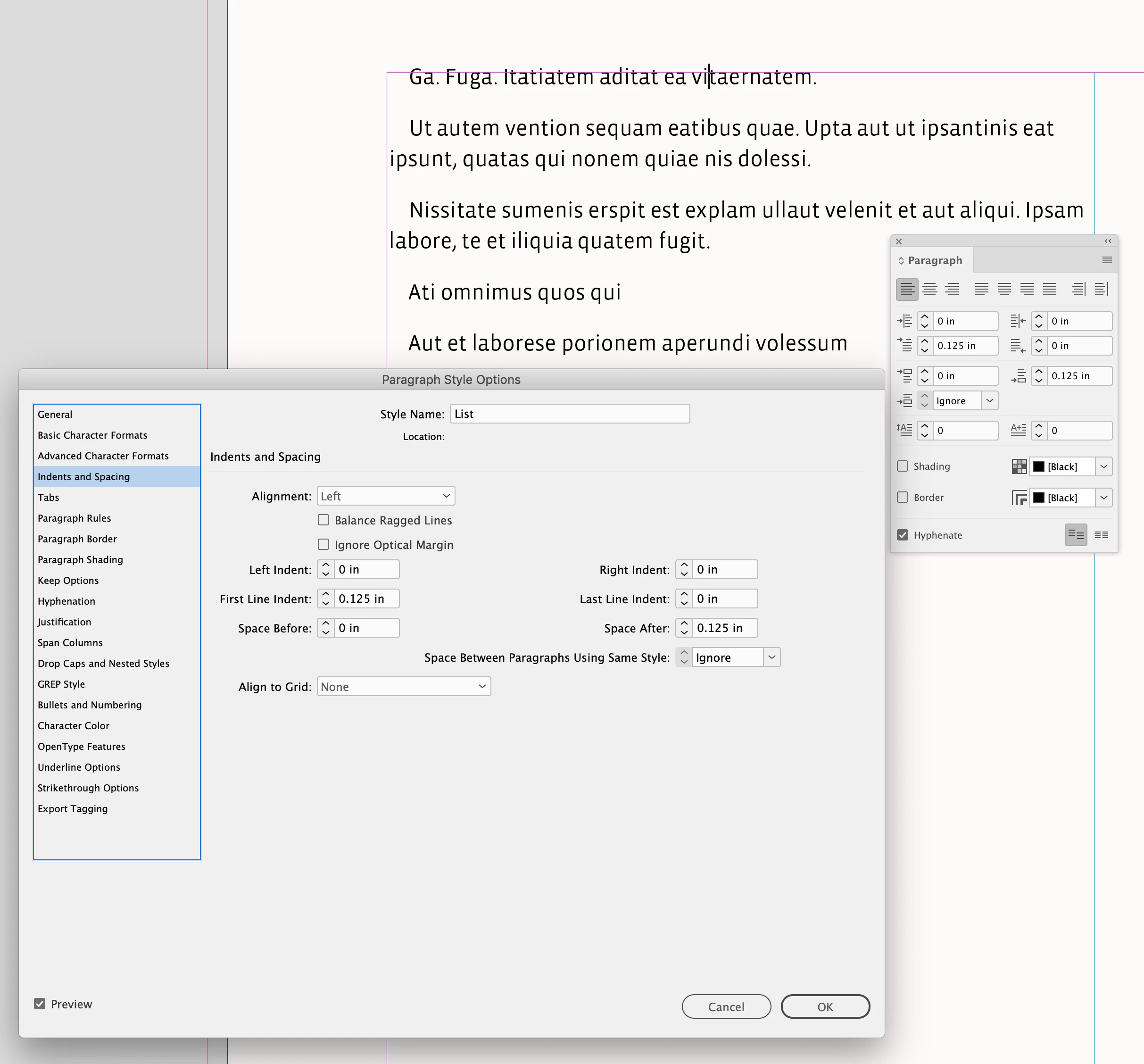The image size is (1144, 1064).
Task: Open the Align to Grid dropdown
Action: [x=403, y=687]
